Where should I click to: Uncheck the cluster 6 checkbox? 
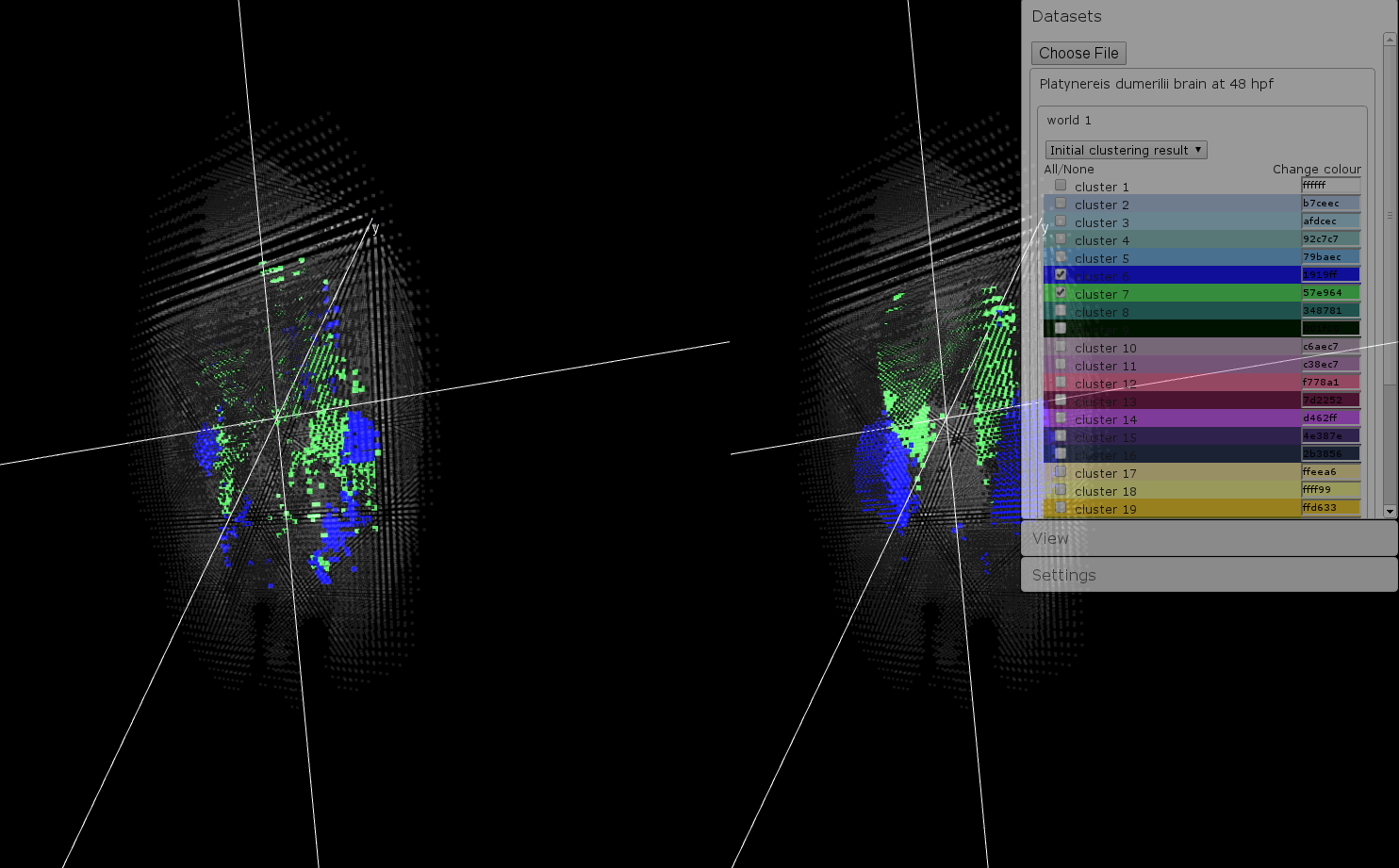pyautogui.click(x=1061, y=275)
